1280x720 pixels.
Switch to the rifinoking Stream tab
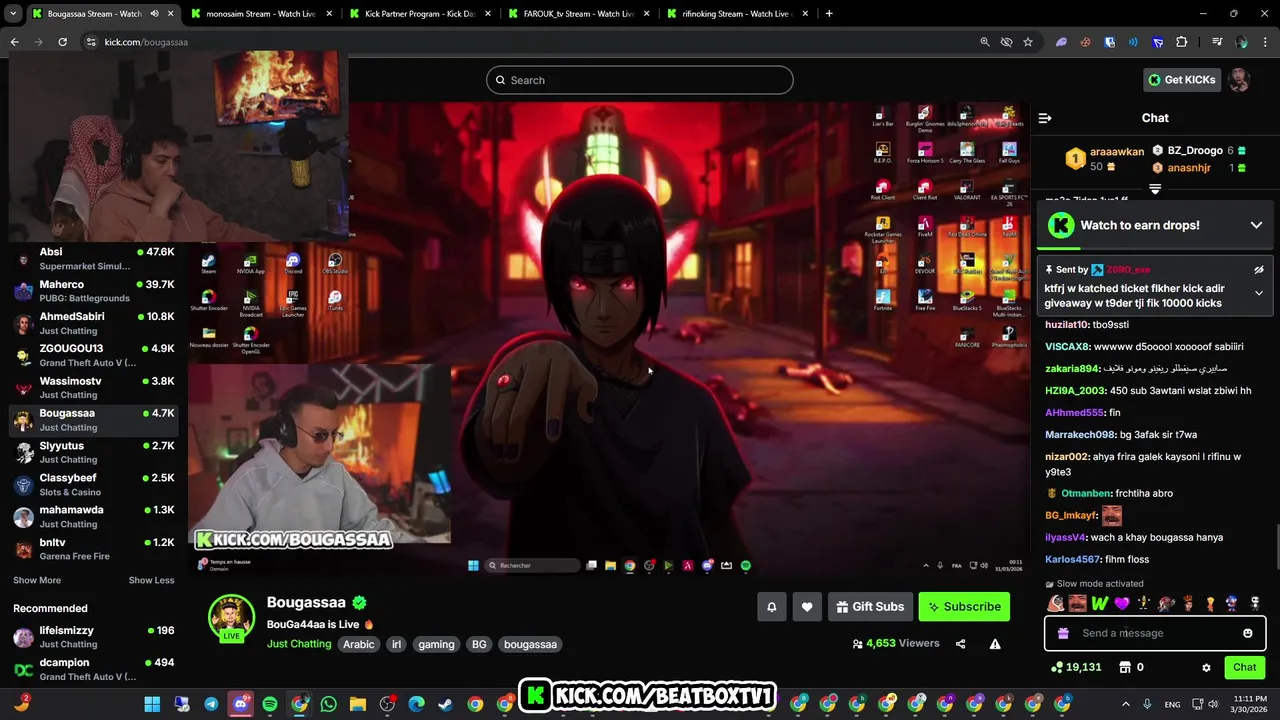[736, 14]
